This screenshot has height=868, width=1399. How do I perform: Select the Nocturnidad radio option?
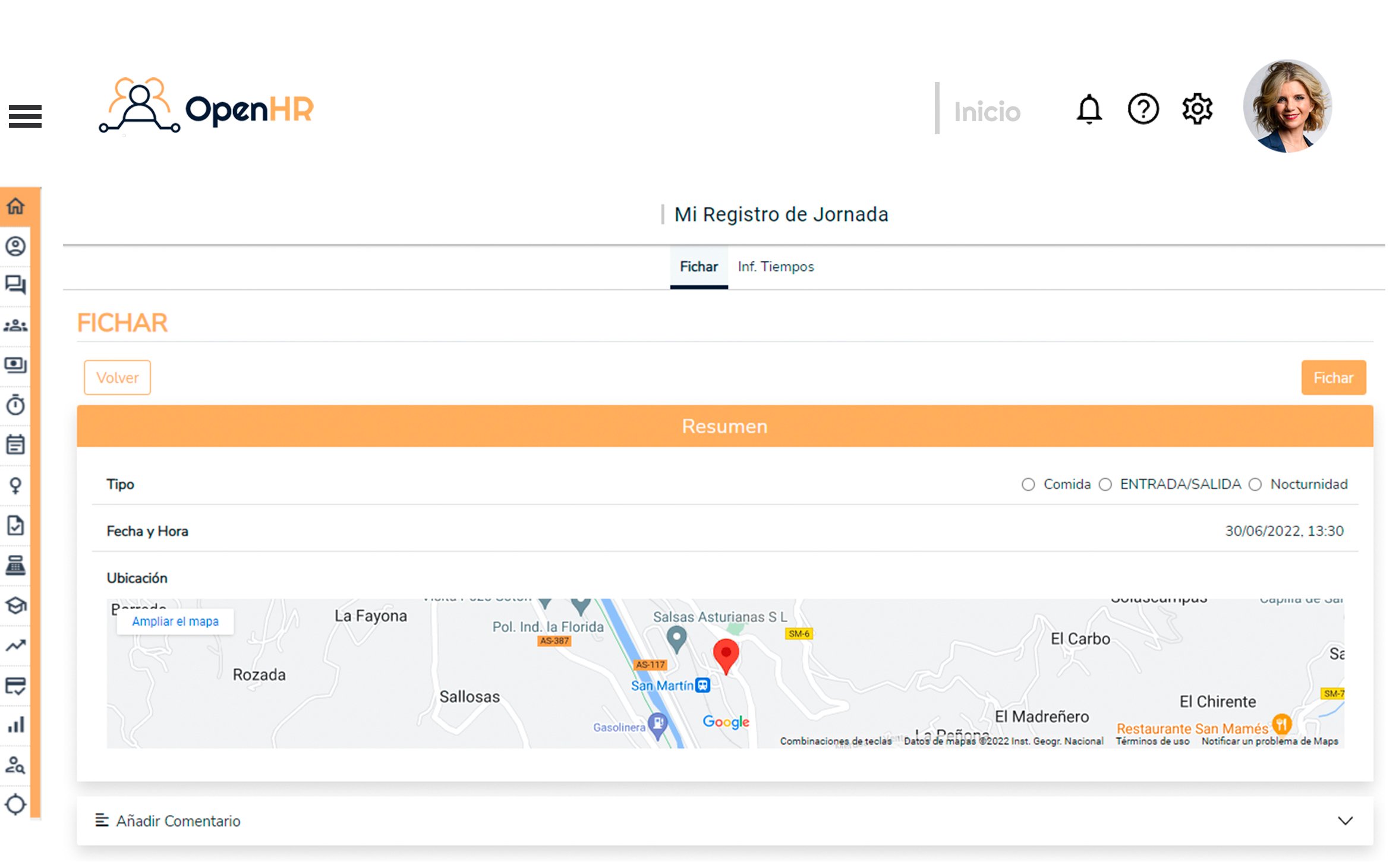click(1255, 485)
